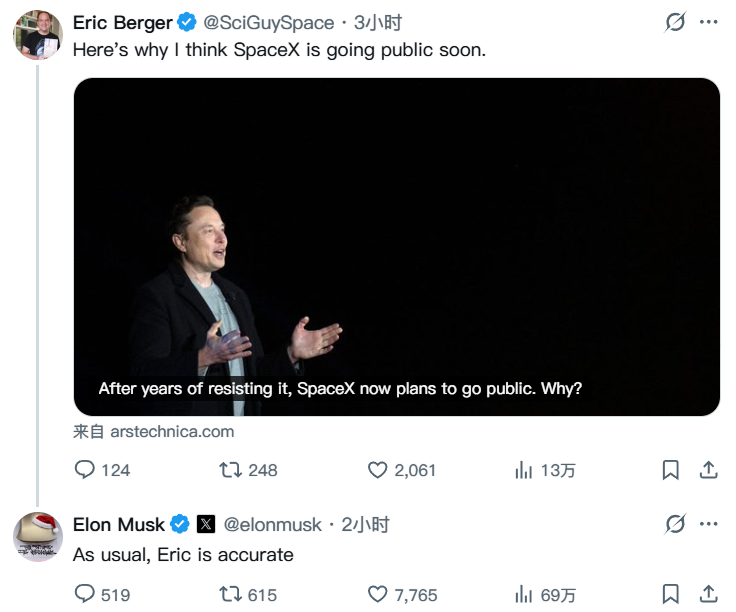Open more options on Eric Berger's post
Viewport: 736px width, 612px height.
click(708, 22)
